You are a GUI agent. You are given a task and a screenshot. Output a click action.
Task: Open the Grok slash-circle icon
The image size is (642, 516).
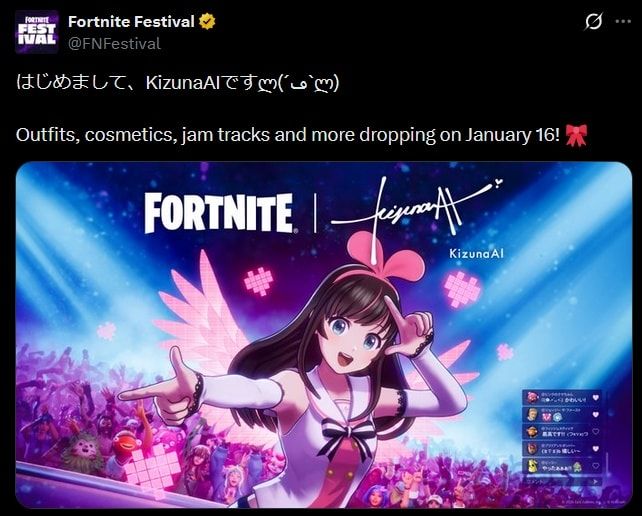(x=593, y=21)
